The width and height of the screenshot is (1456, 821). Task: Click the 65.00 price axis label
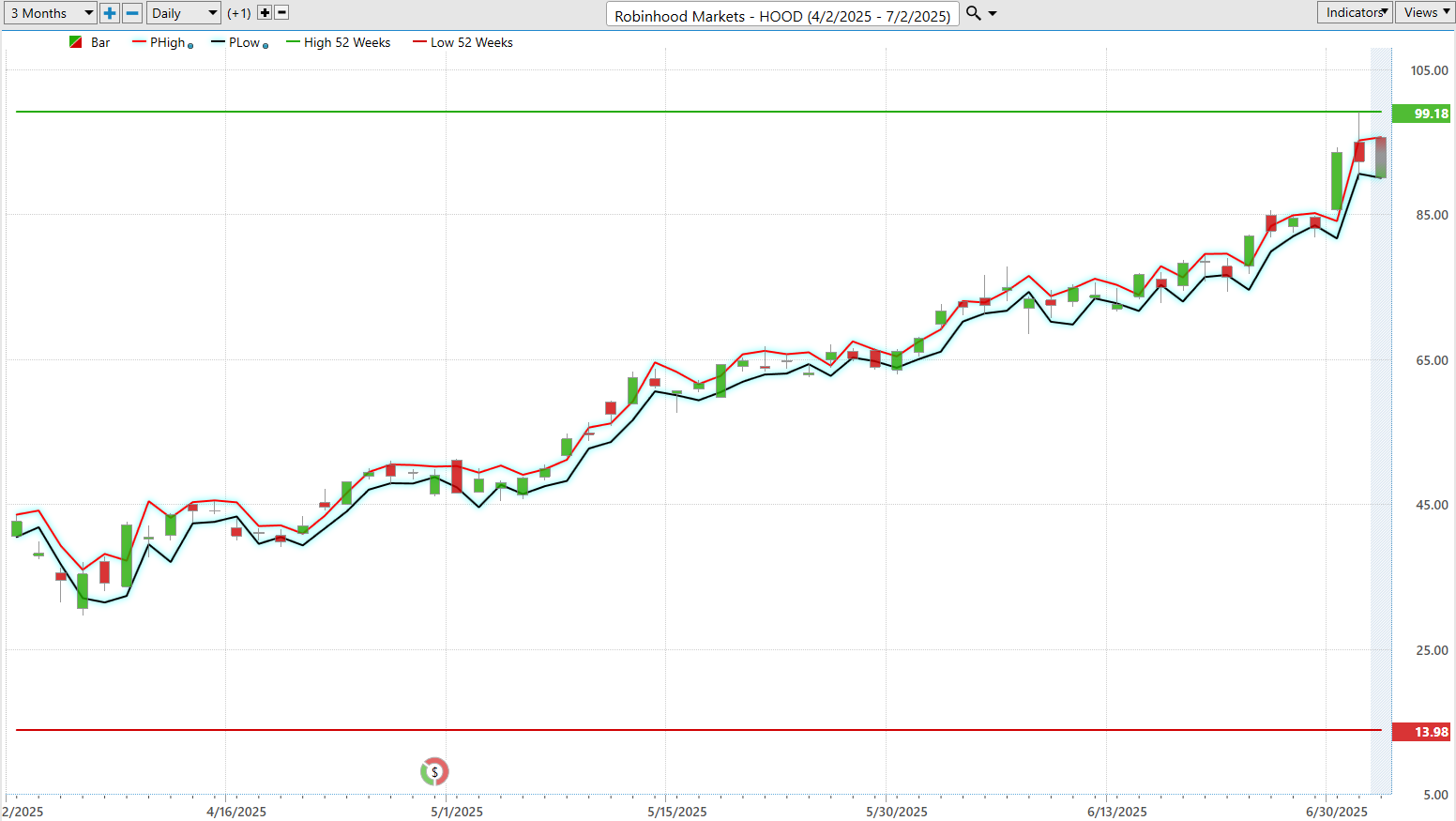click(x=1433, y=360)
